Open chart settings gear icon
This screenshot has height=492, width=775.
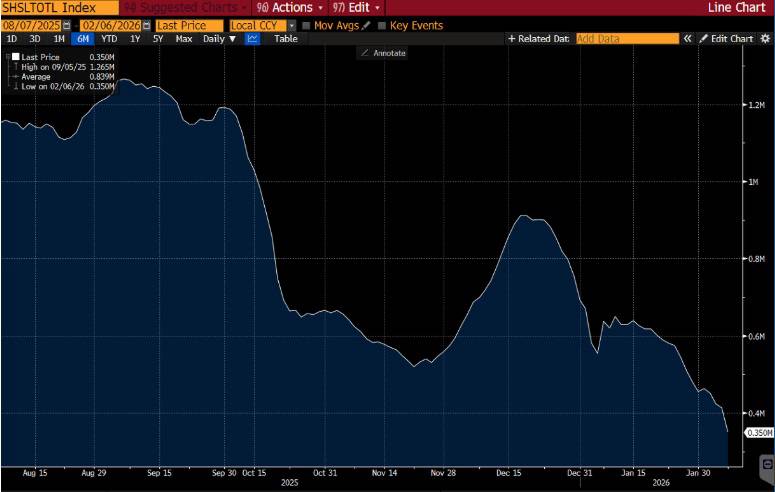(765, 39)
